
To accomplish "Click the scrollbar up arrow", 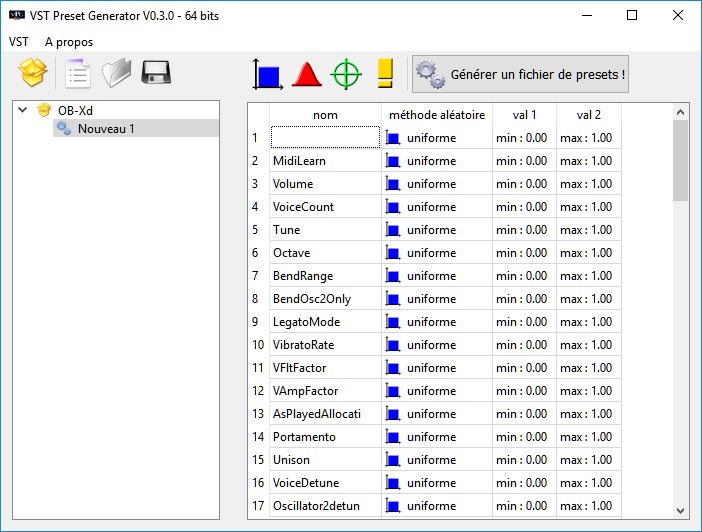I will [x=681, y=112].
